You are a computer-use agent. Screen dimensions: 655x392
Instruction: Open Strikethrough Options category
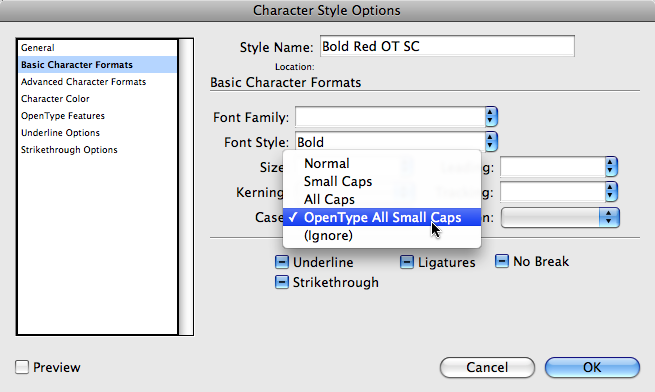(x=97, y=150)
